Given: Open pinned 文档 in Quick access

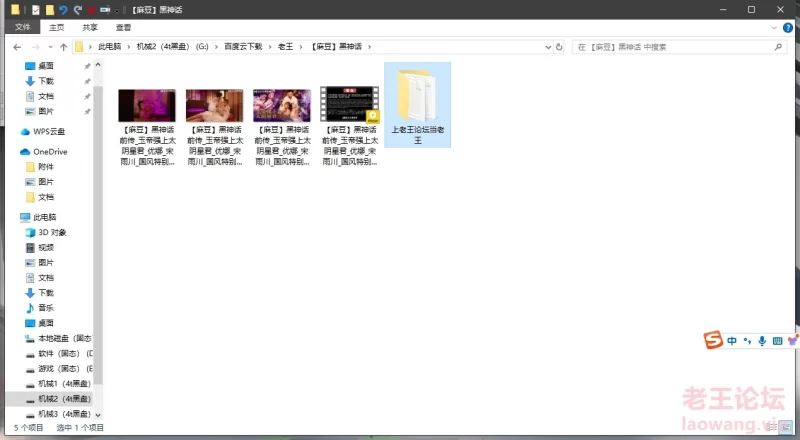Looking at the screenshot, I should [x=46, y=96].
